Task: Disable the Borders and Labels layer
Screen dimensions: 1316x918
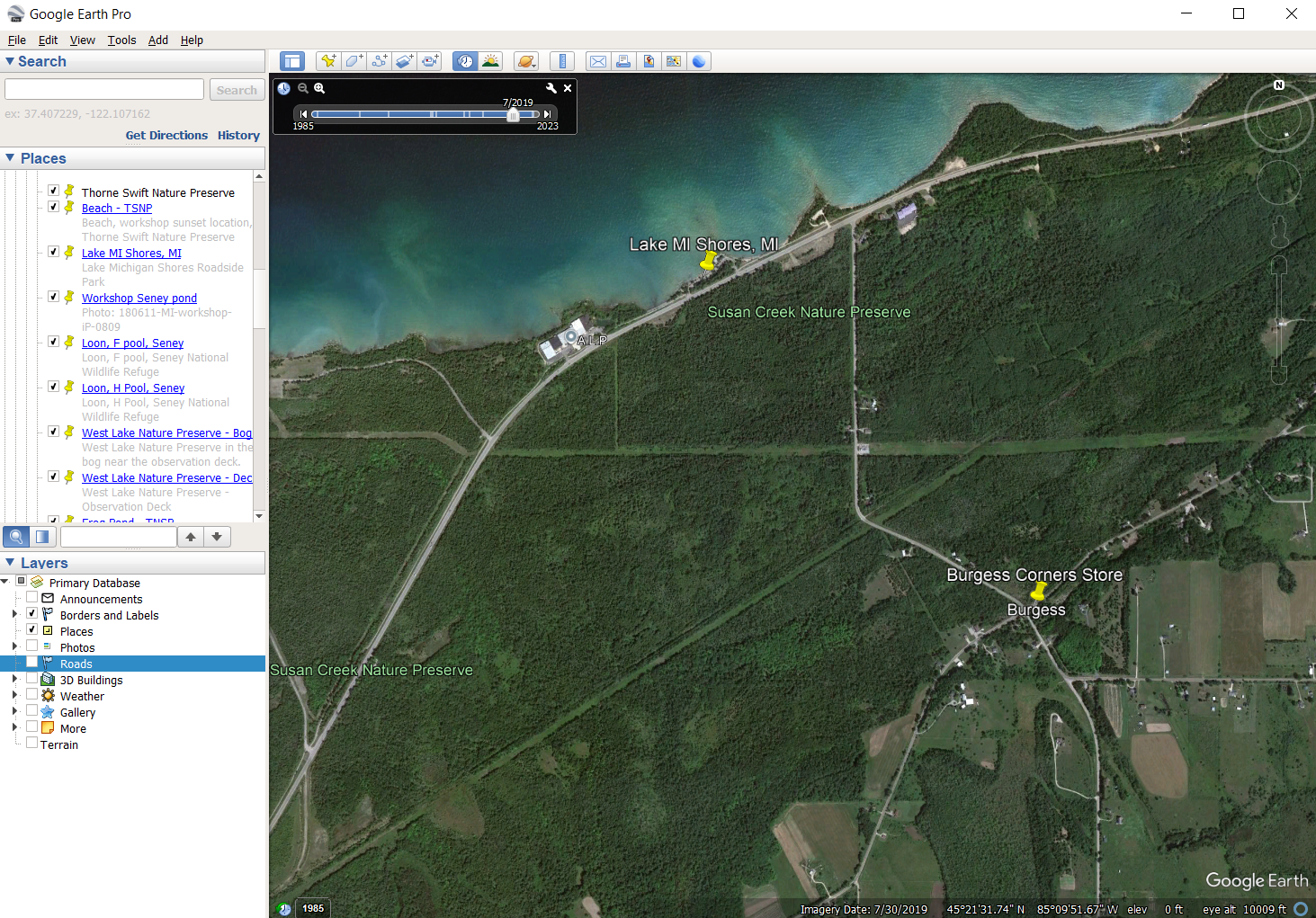Action: 31,613
